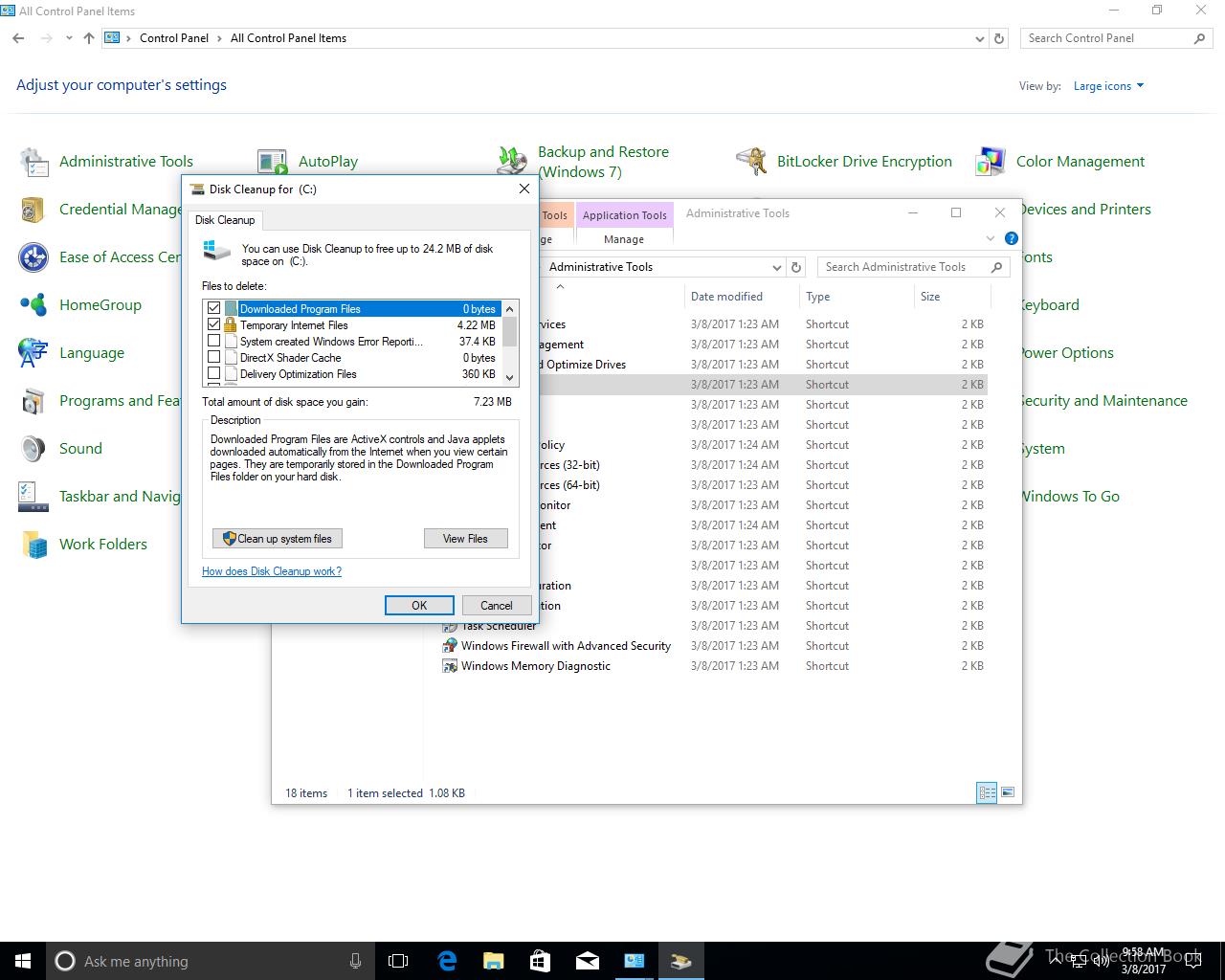Uncheck Downloaded Program Files checkbox

[x=213, y=308]
